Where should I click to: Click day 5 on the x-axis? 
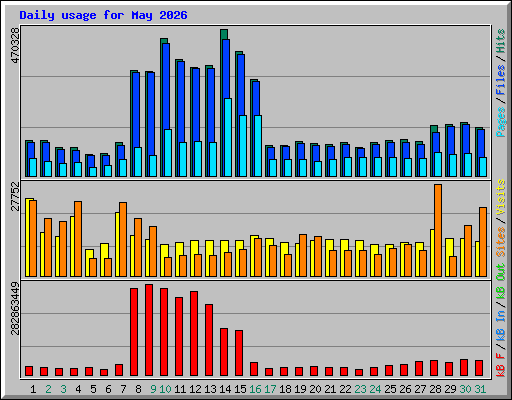[x=93, y=389]
